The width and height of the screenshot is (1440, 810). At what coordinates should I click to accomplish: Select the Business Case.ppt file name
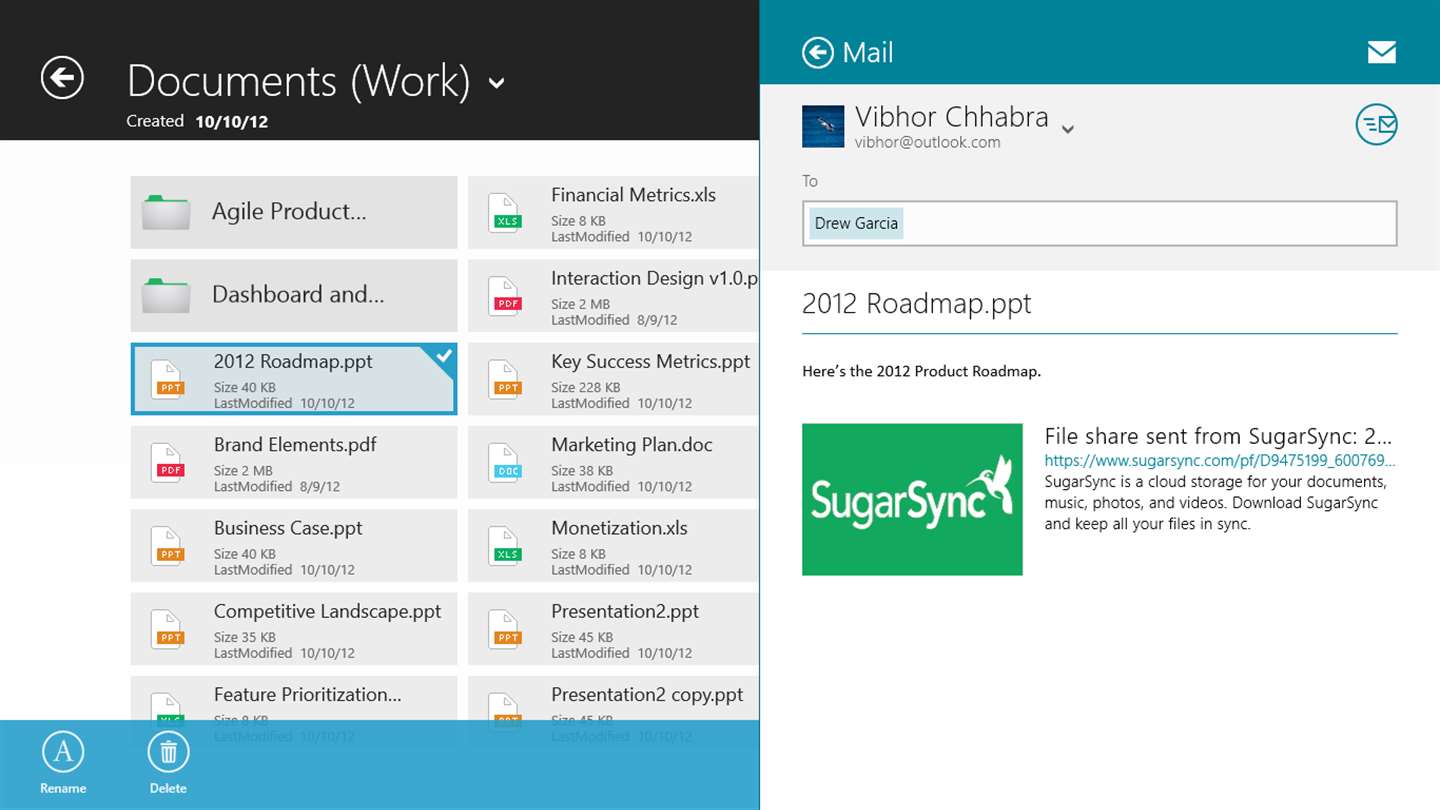(288, 528)
